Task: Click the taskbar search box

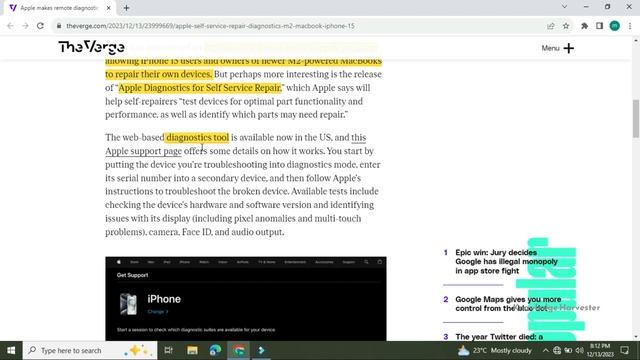Action: click(x=90, y=350)
